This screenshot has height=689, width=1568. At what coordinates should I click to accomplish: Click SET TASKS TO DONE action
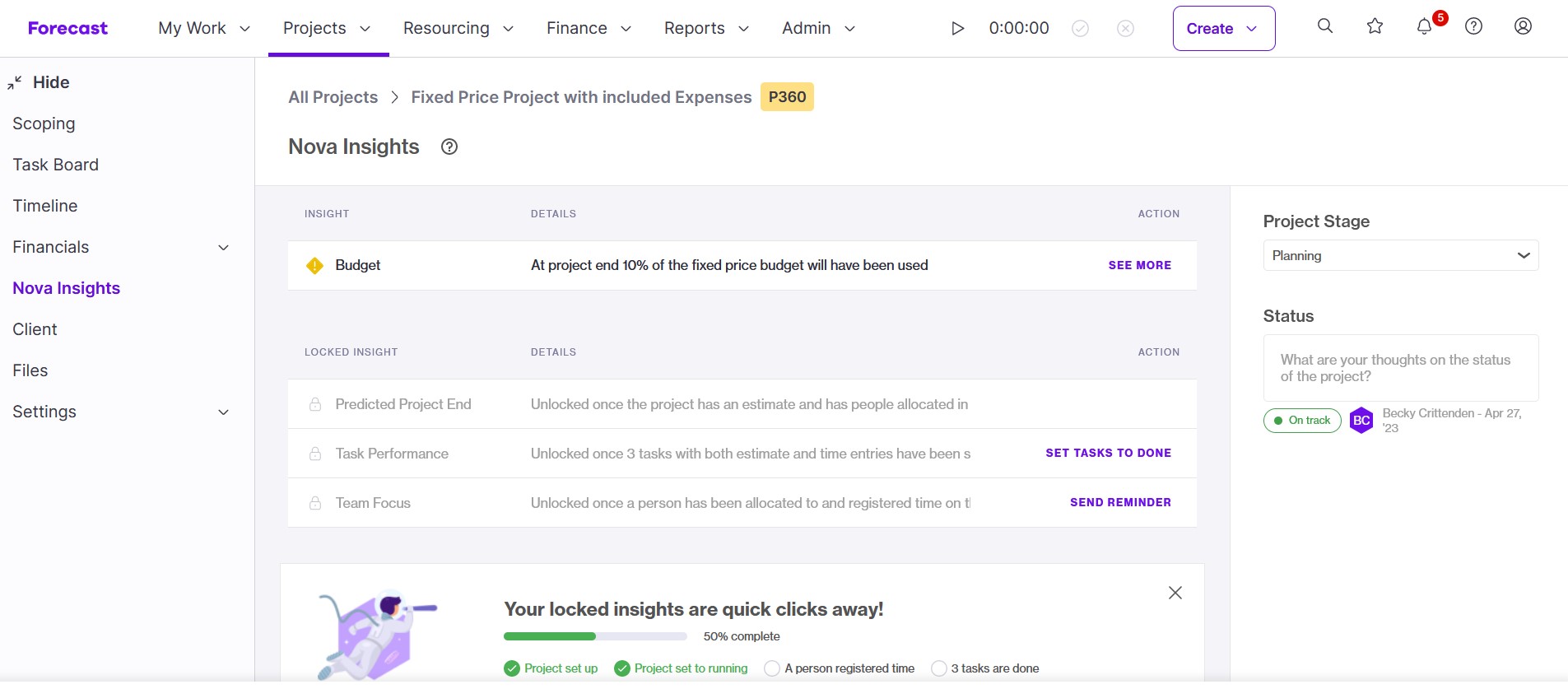pyautogui.click(x=1109, y=453)
